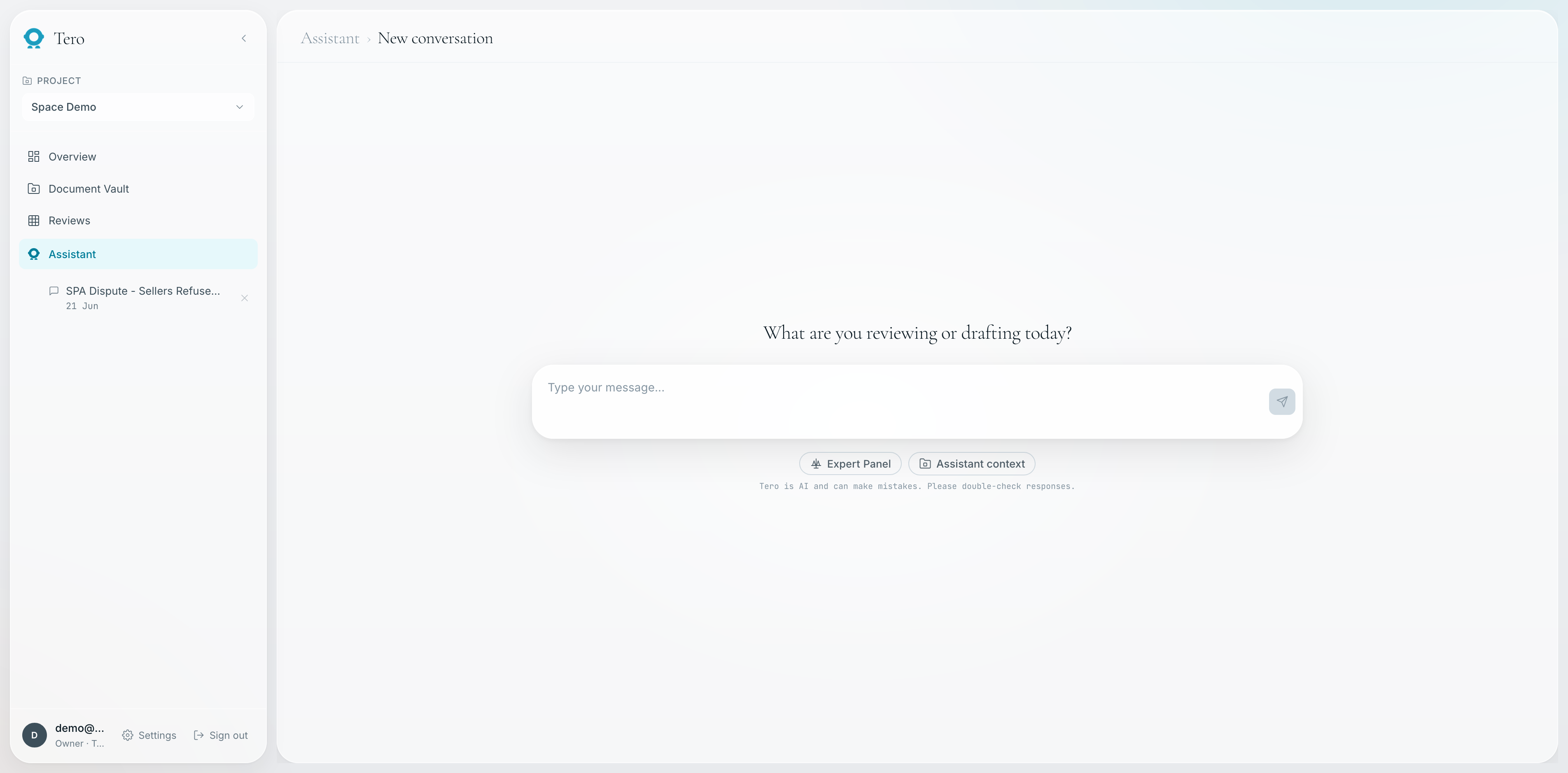
Task: Open Assistant context
Action: point(971,464)
